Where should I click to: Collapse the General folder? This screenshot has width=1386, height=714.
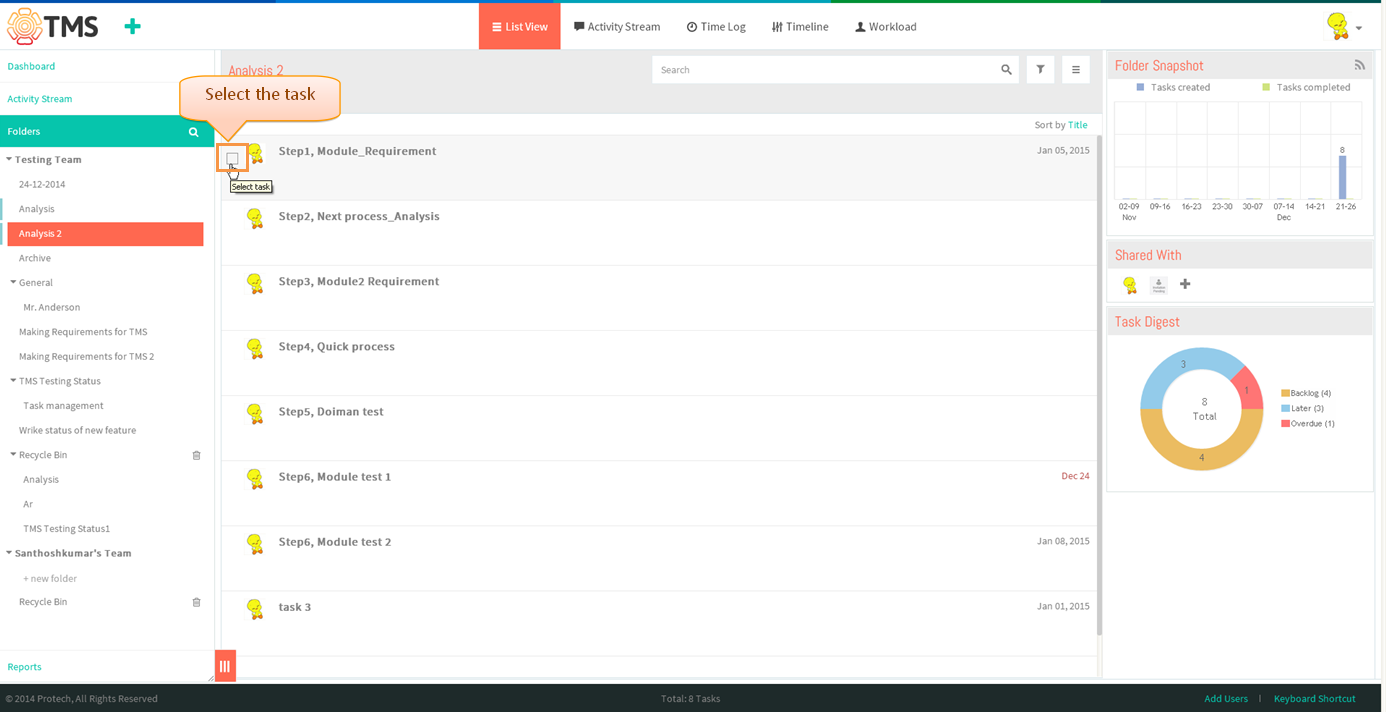tap(13, 282)
